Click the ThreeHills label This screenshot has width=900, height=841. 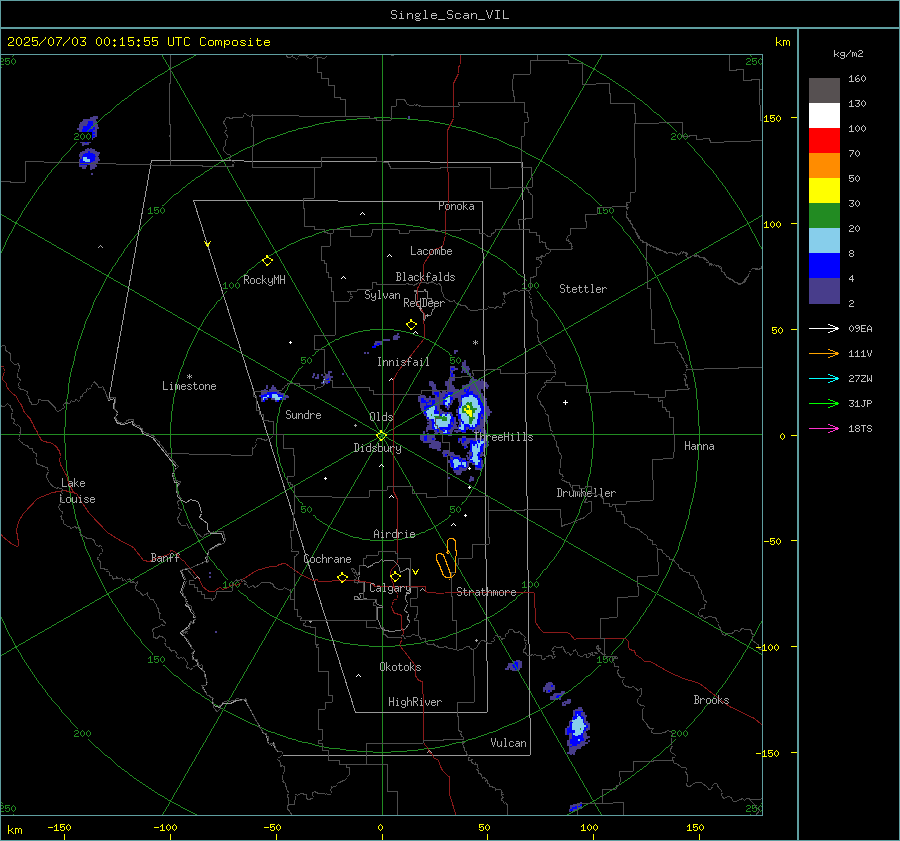(x=503, y=437)
